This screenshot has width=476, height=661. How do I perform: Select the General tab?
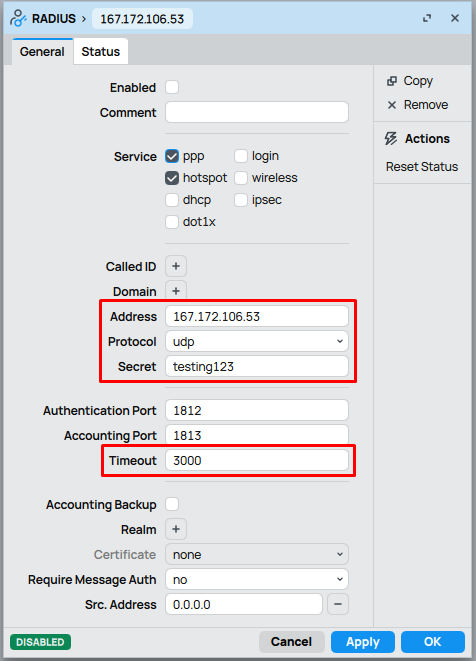42,51
